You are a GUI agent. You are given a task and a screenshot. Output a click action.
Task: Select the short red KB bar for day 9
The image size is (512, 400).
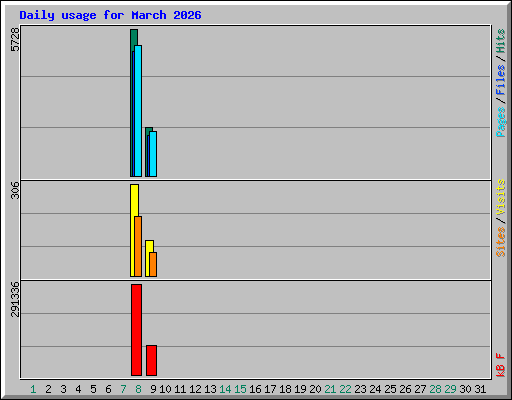point(151,360)
